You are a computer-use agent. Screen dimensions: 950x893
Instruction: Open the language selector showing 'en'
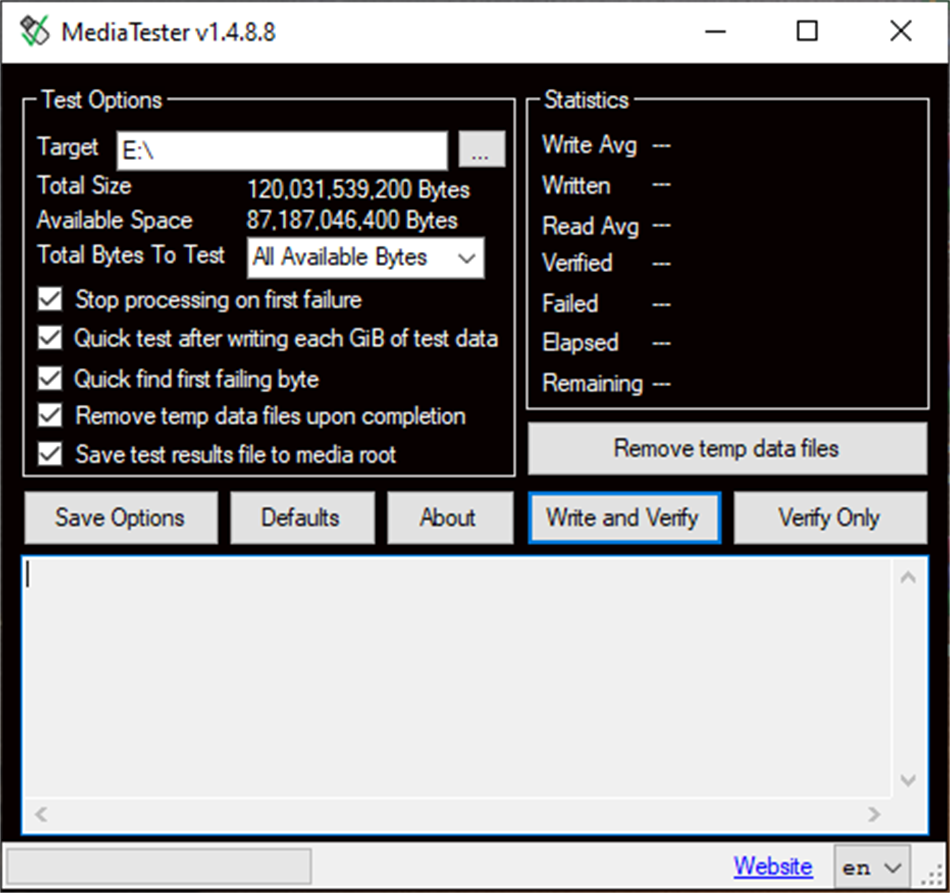coord(871,866)
